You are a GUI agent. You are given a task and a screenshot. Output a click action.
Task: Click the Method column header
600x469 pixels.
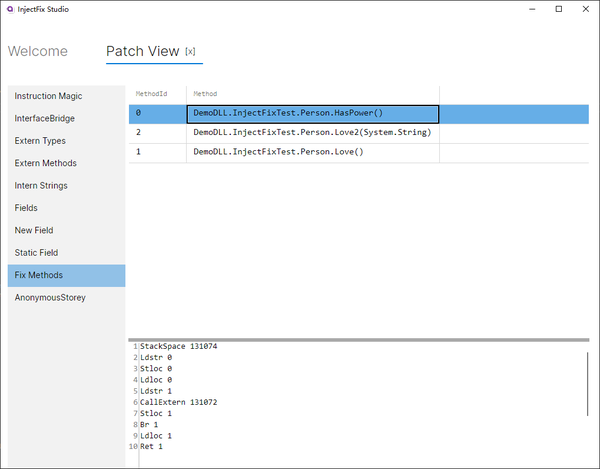click(x=205, y=93)
